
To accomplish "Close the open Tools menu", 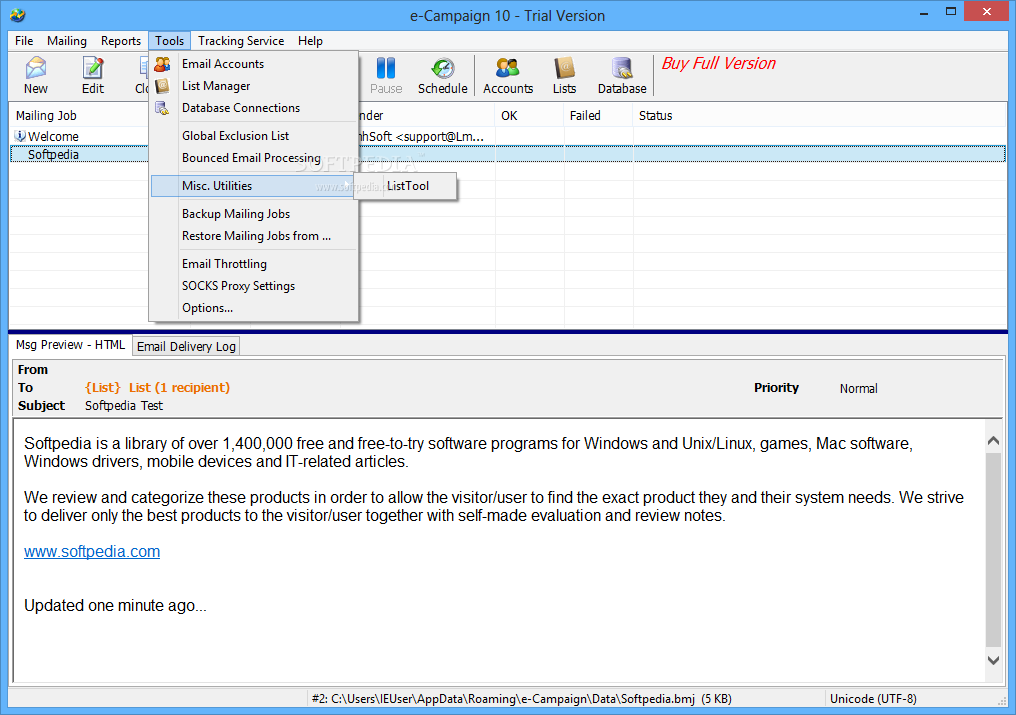I will tap(170, 40).
